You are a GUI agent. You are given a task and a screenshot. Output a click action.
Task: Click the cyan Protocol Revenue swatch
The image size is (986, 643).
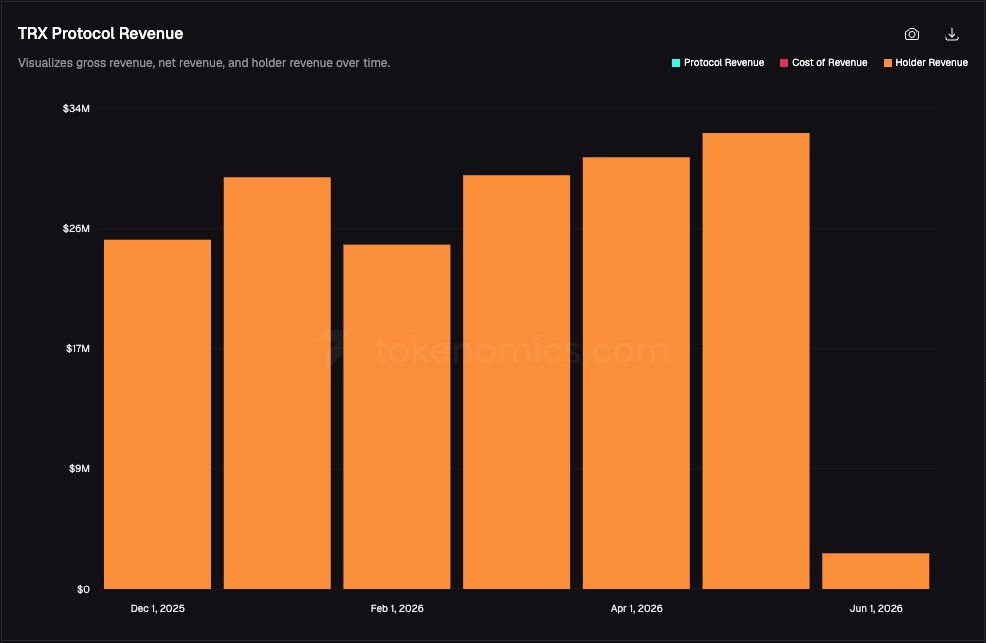676,63
